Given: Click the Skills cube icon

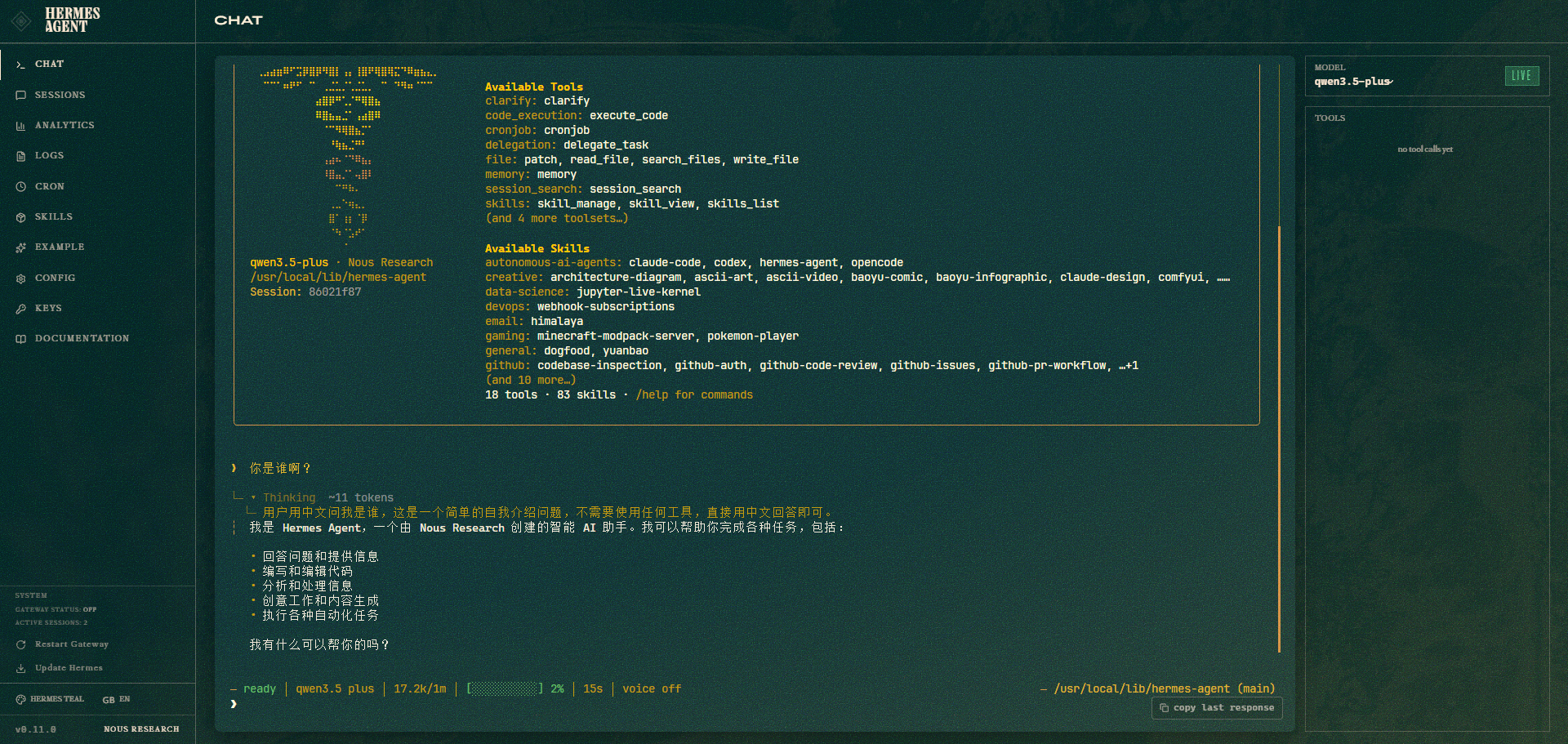Looking at the screenshot, I should [20, 217].
